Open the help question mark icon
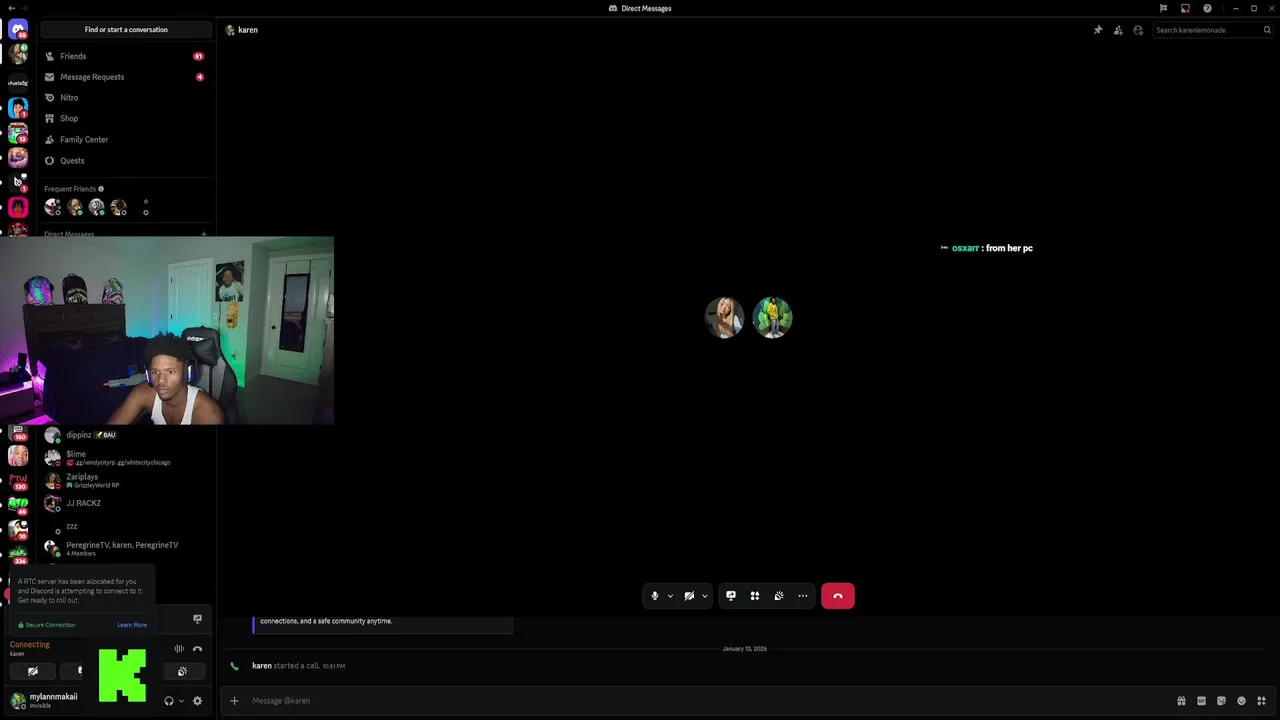Screen dimensions: 1280x720 [x=1207, y=8]
